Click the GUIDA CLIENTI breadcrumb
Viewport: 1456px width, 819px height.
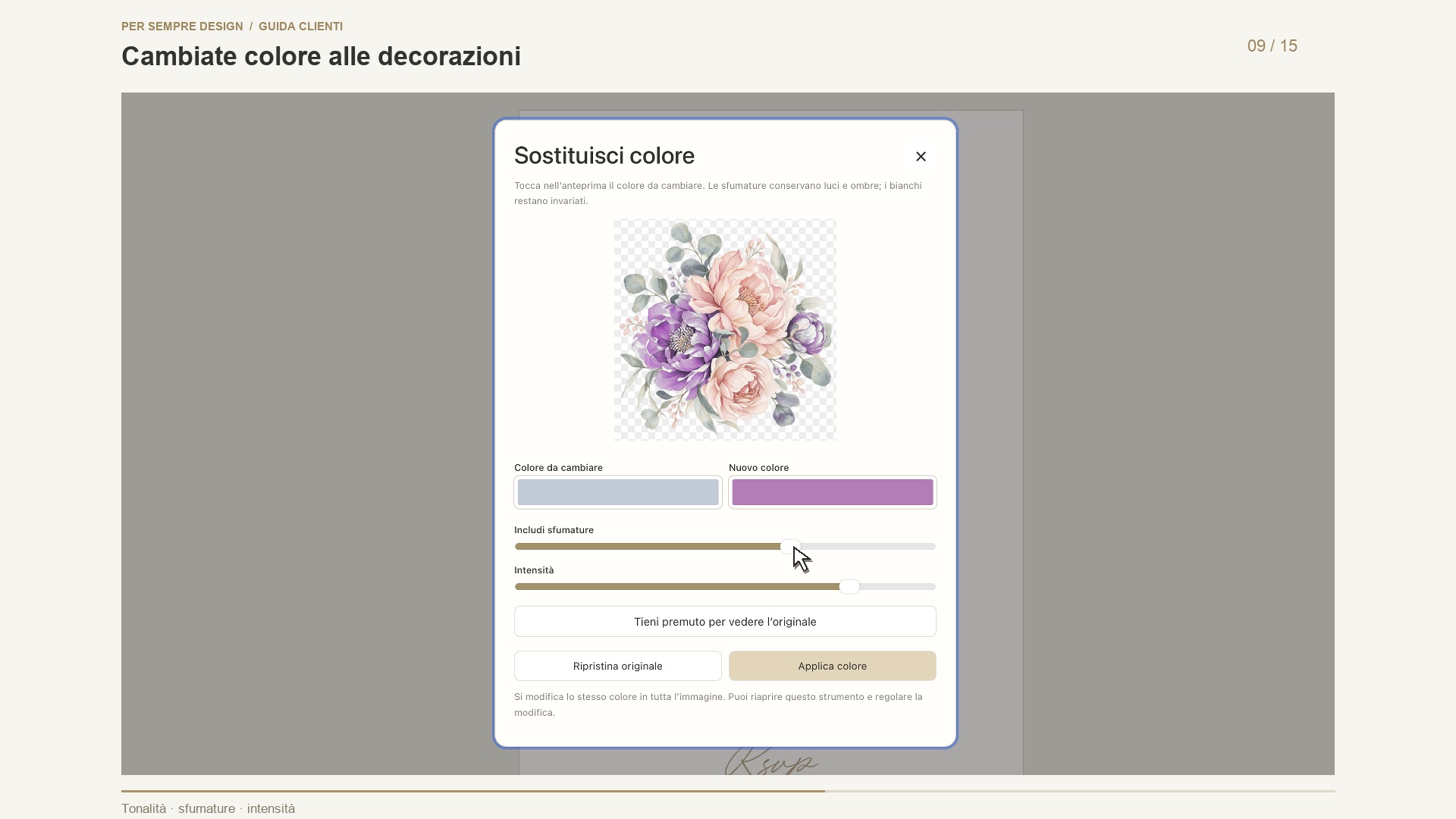pos(300,27)
